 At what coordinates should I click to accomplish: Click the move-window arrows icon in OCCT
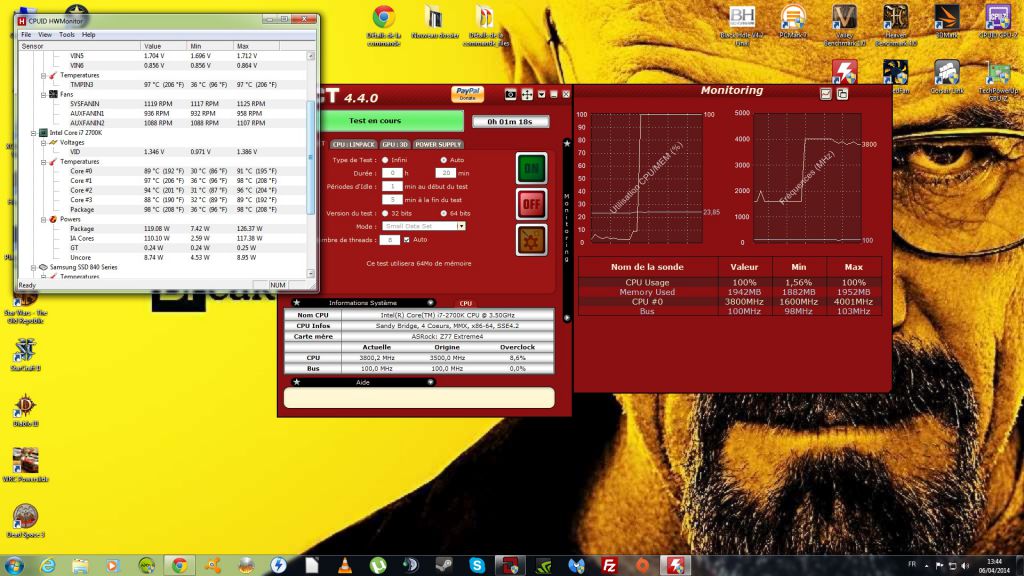click(527, 95)
